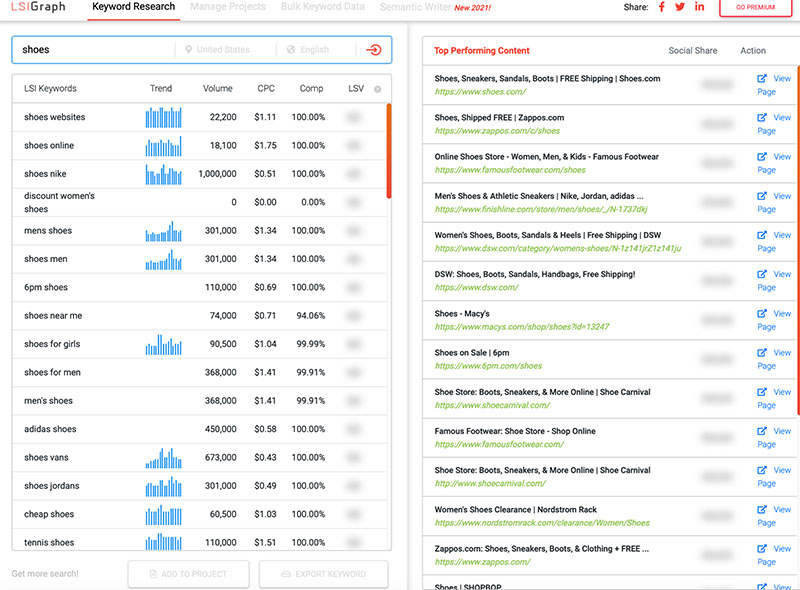
Task: Click View Page for Shoe Carnival http result
Action: tap(773, 477)
